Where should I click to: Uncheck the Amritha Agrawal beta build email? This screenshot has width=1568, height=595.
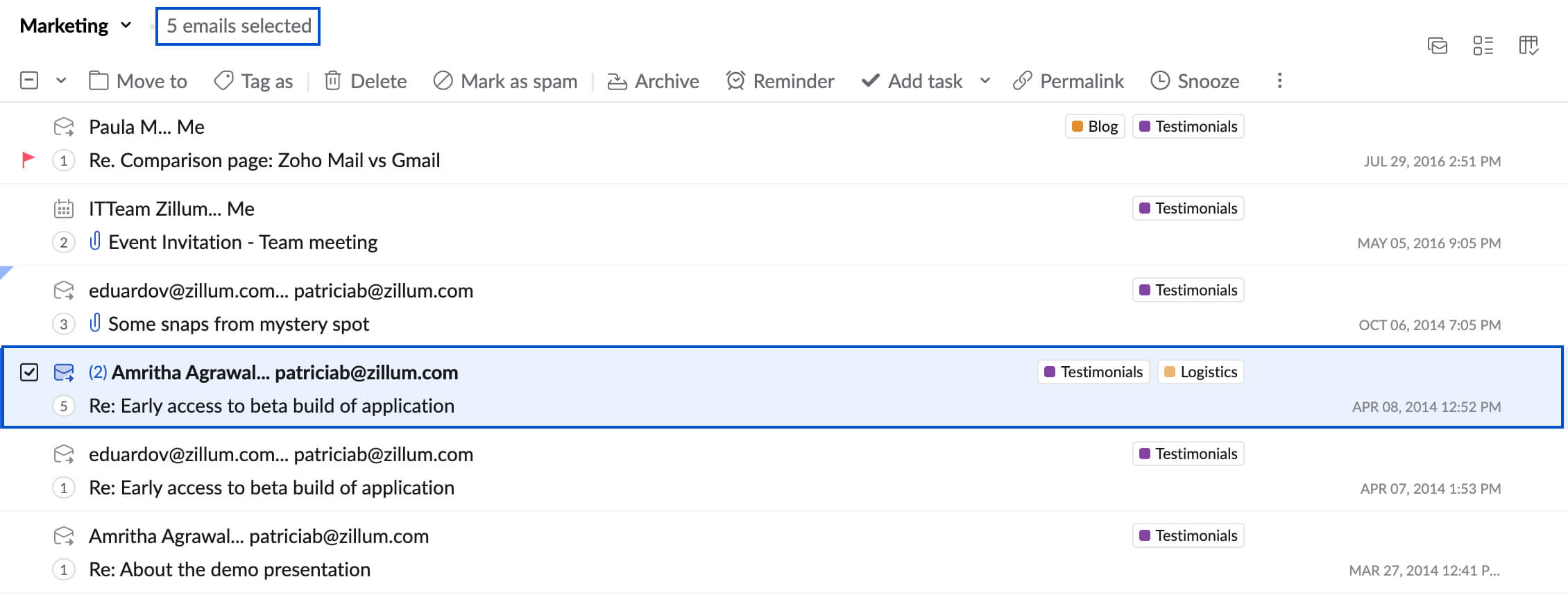click(x=29, y=372)
